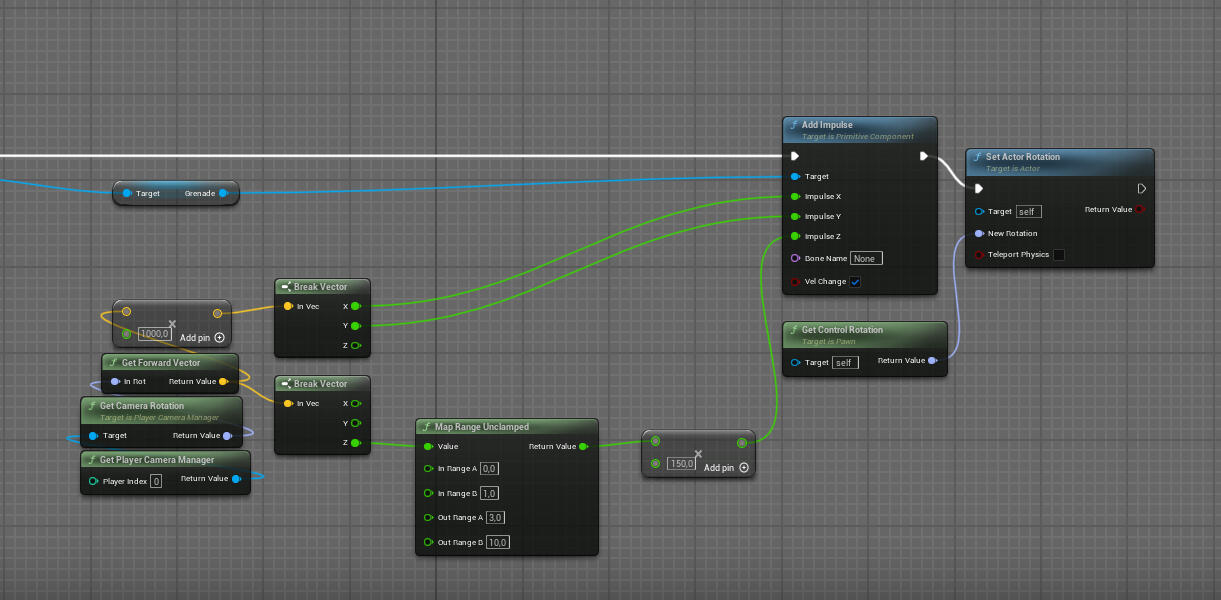Click Get Player Camera Manager's Return Value pin

[x=236, y=479]
